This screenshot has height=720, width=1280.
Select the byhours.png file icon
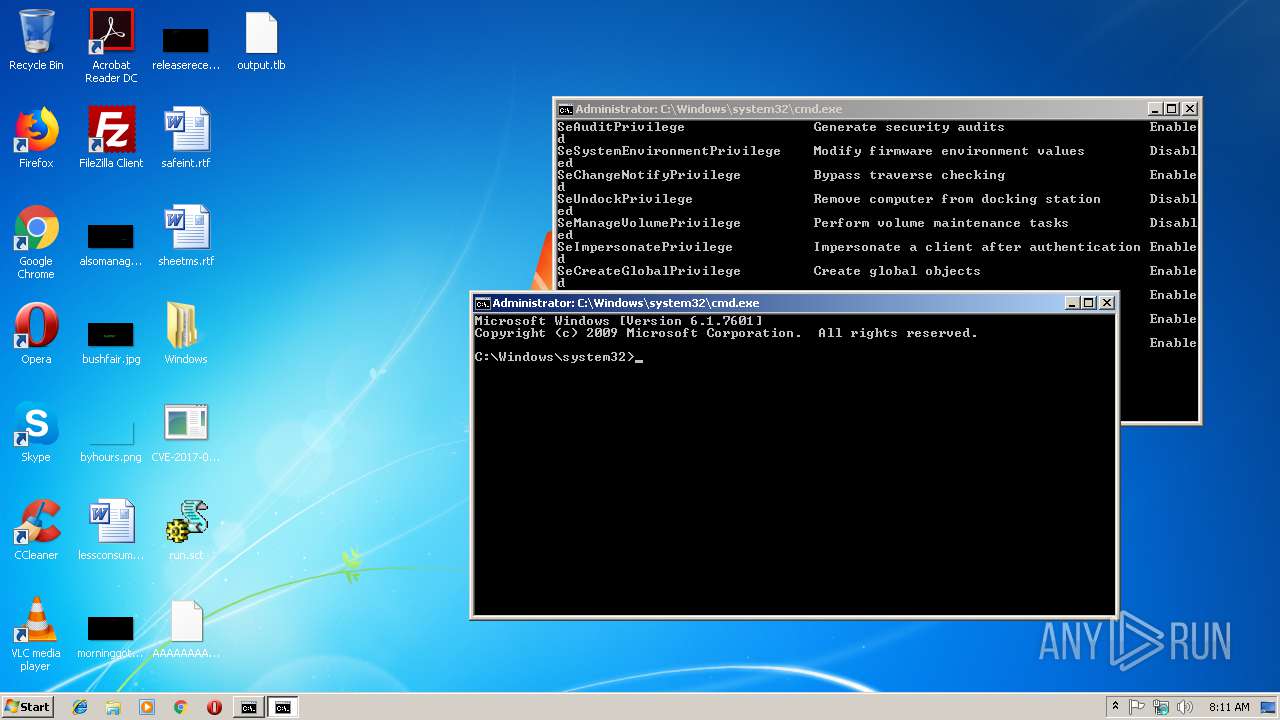point(111,439)
